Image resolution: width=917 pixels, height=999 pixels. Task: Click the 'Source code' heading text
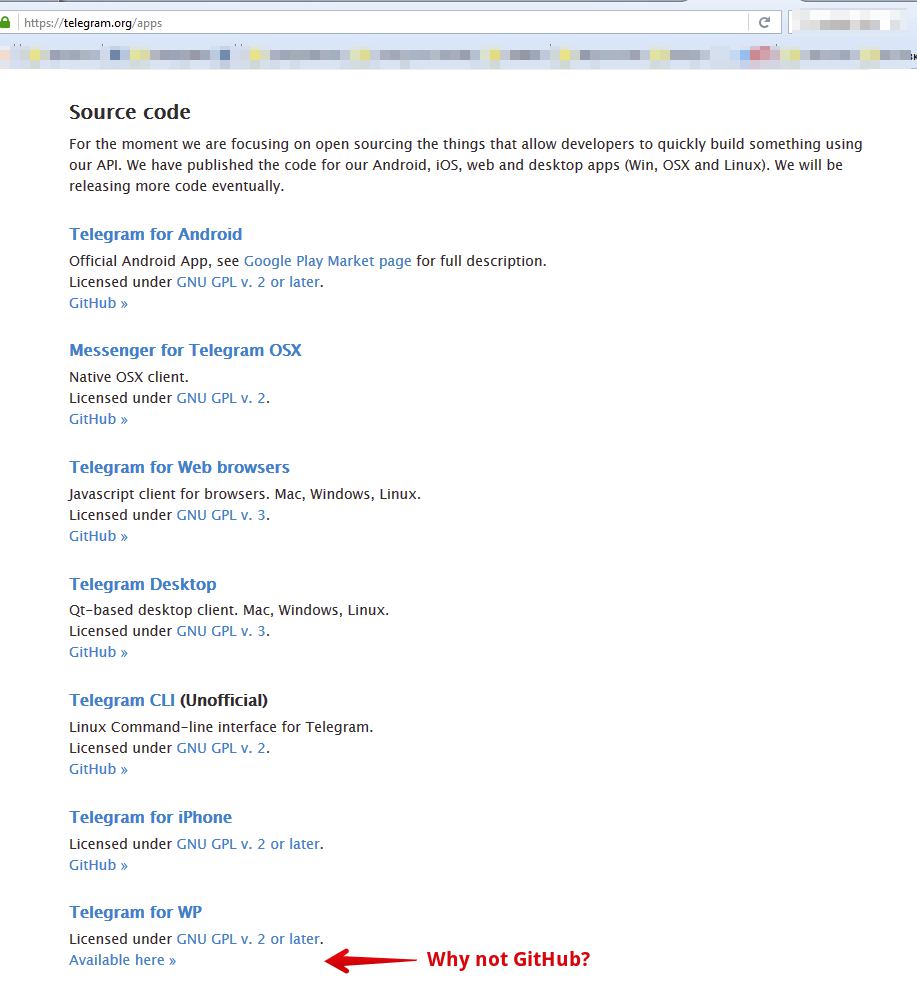(x=130, y=112)
